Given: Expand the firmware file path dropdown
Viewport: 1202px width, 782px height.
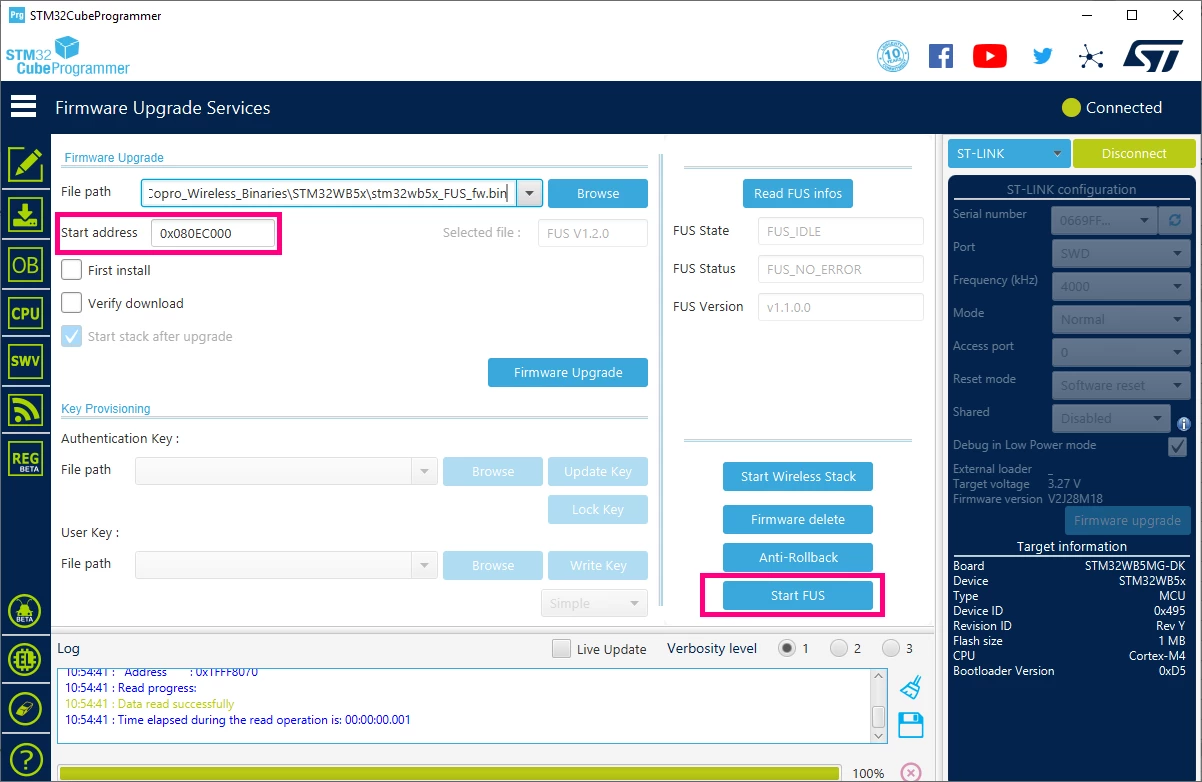Looking at the screenshot, I should (x=530, y=193).
